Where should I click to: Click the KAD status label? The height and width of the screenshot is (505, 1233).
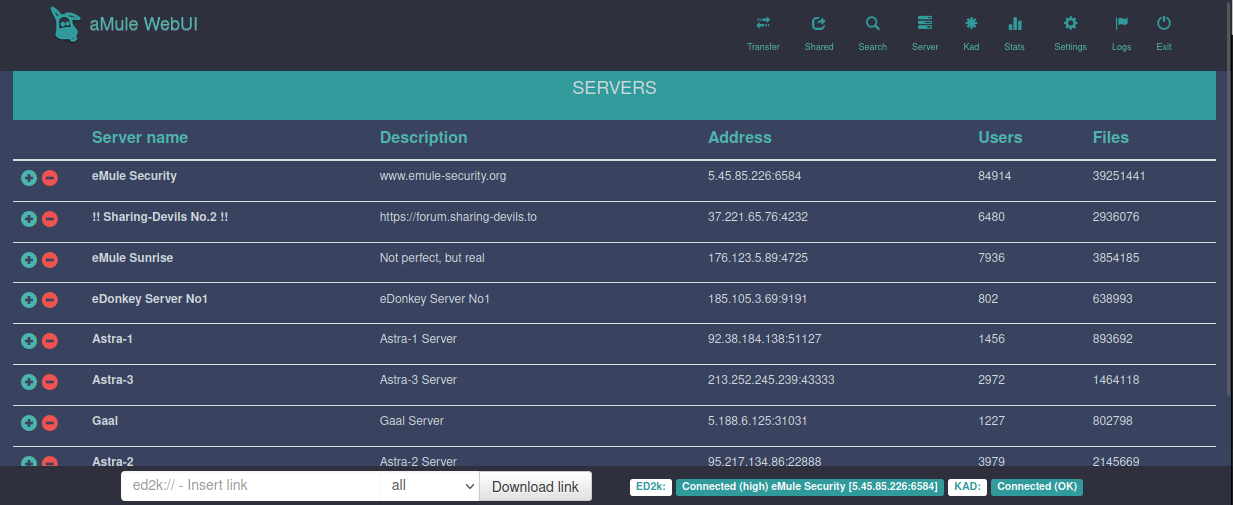[968, 487]
